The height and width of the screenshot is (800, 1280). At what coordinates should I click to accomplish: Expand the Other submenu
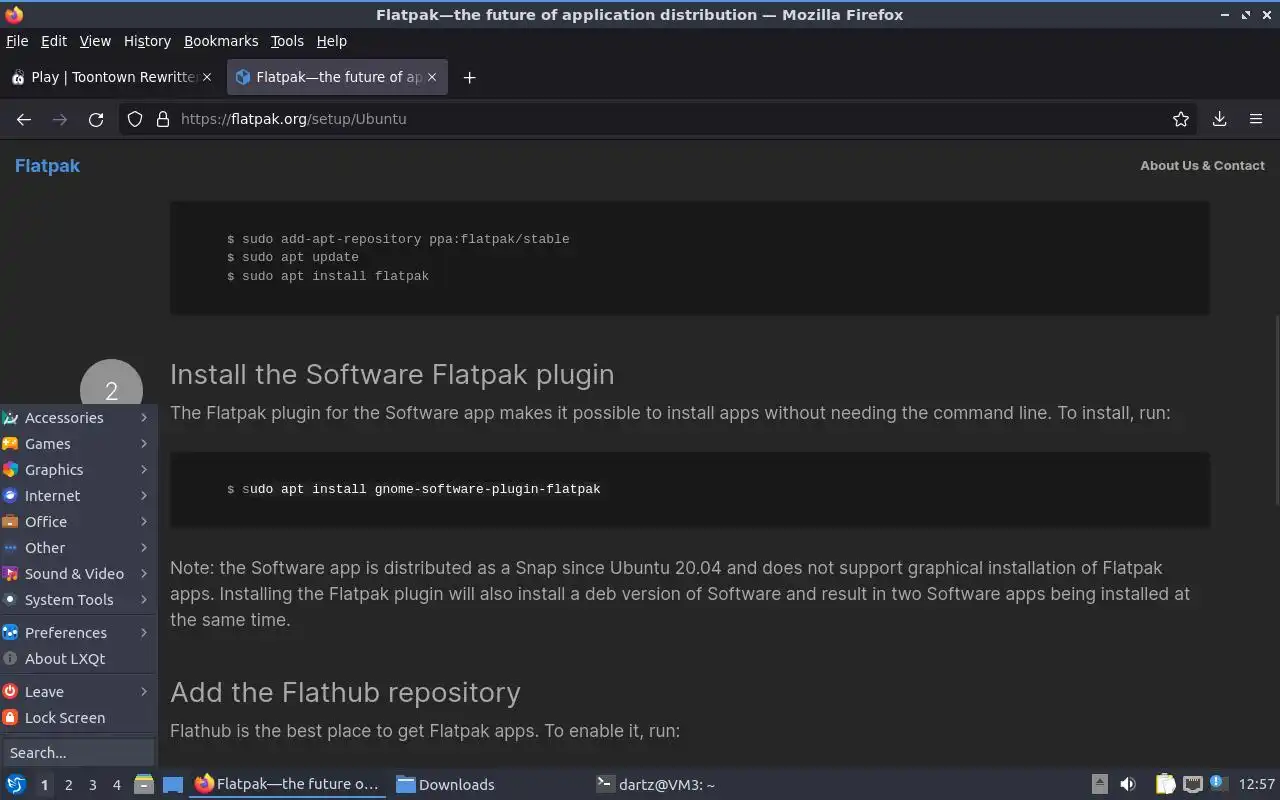[78, 548]
